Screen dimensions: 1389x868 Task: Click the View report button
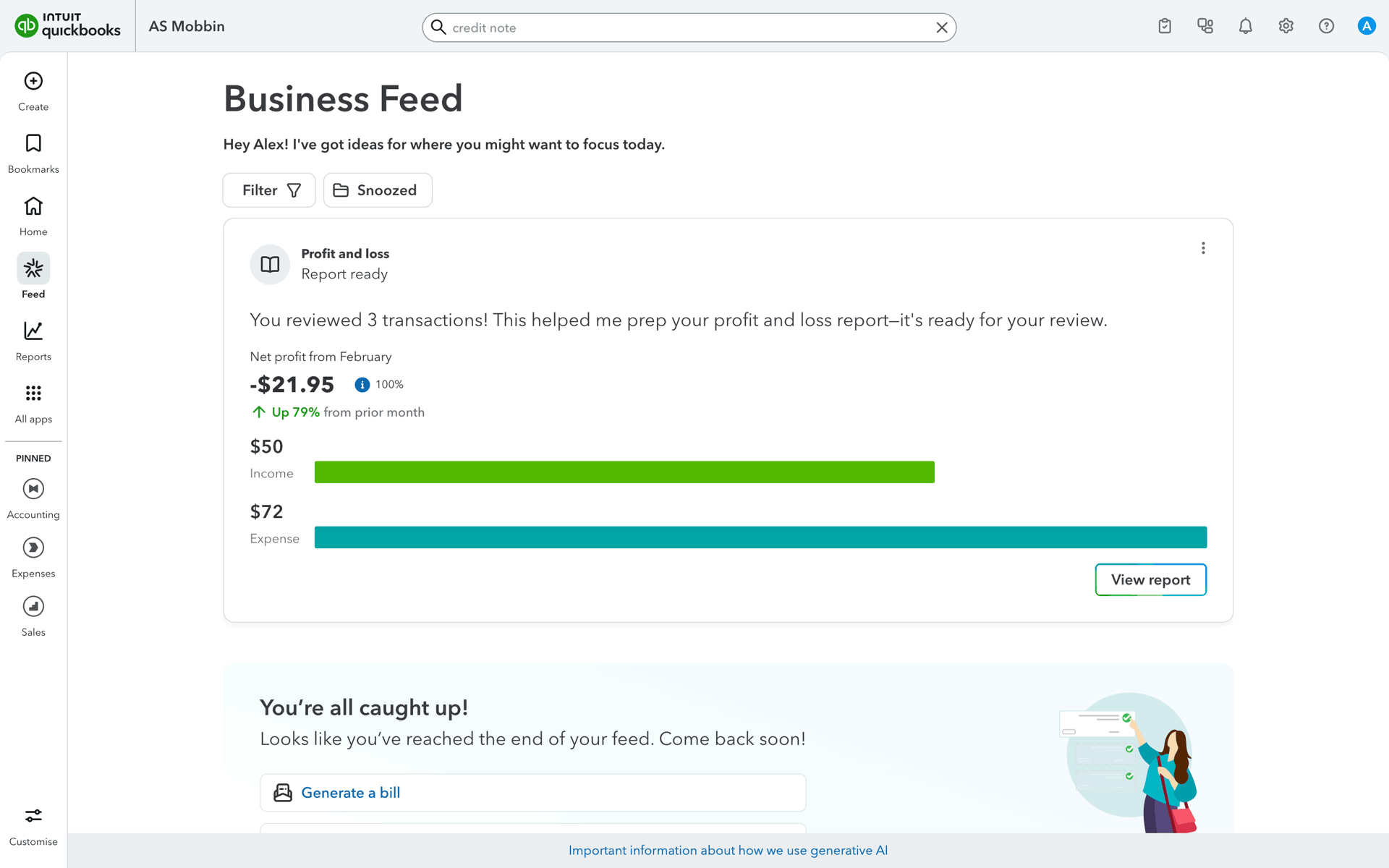(x=1150, y=579)
